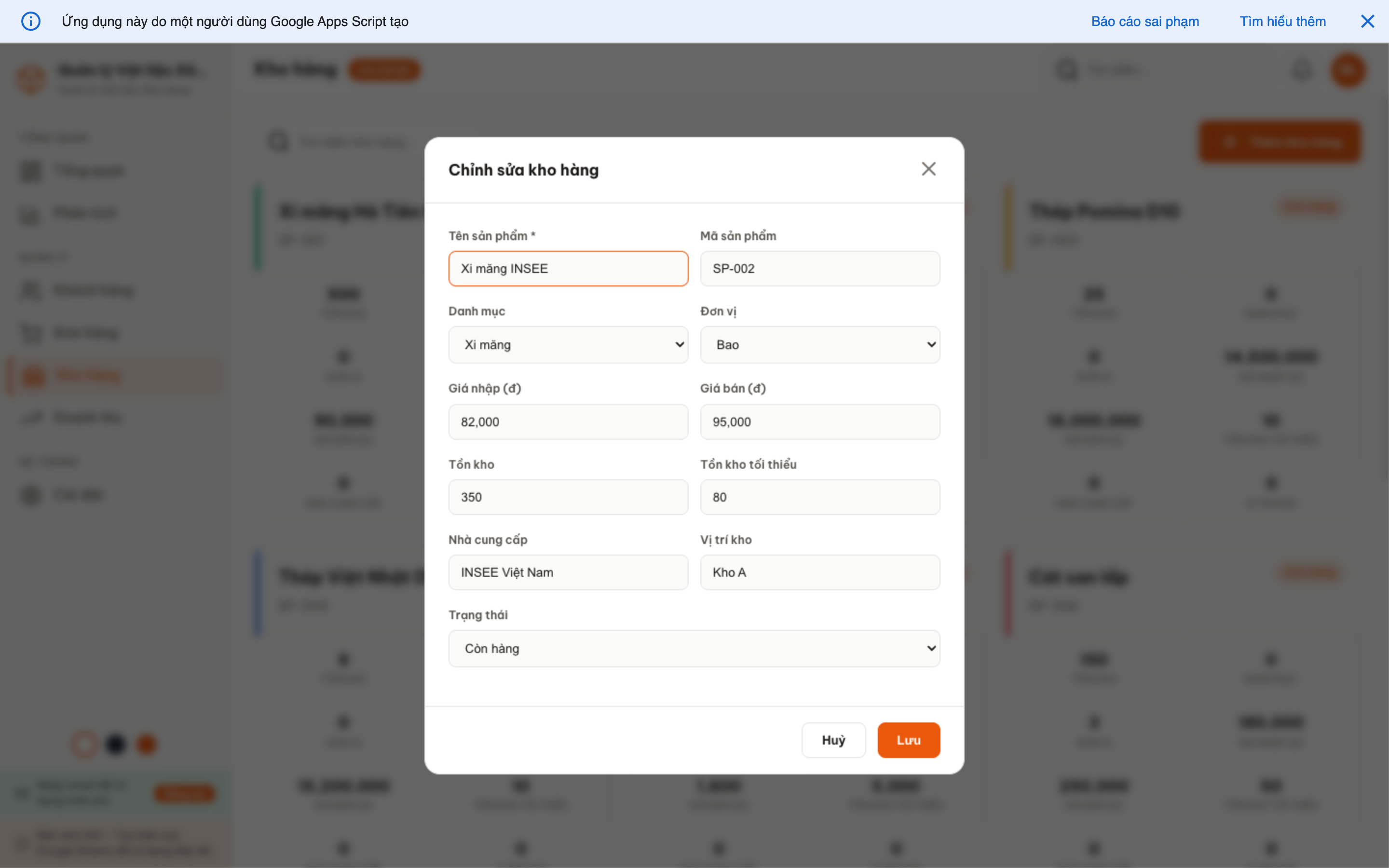Dismiss the Google Apps Script info banner
Screen dimensions: 1389x868
[x=1367, y=21]
